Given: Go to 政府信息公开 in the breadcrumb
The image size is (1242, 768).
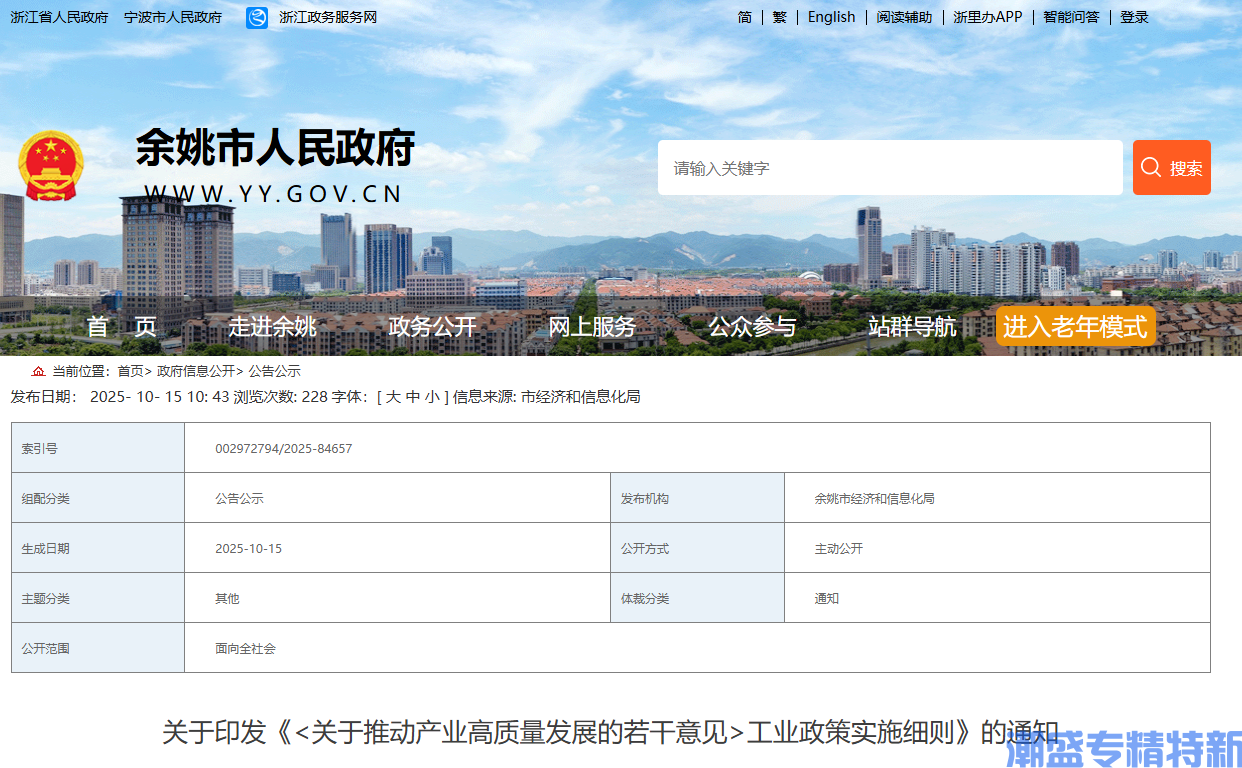Looking at the screenshot, I should click(195, 371).
